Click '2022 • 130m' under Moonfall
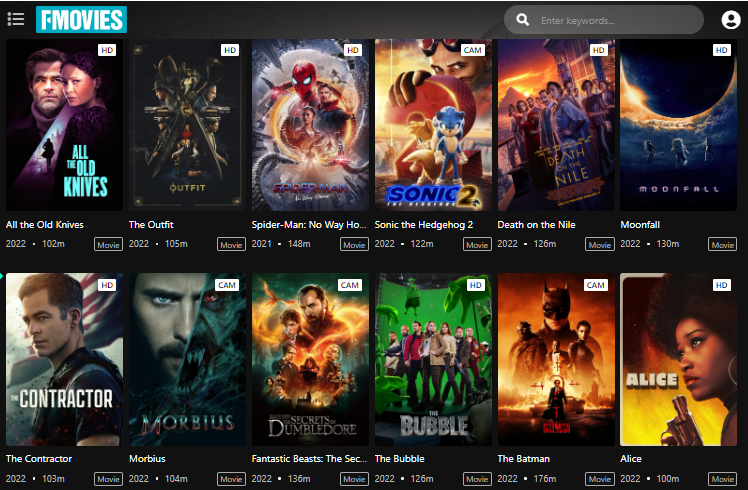 [650, 244]
